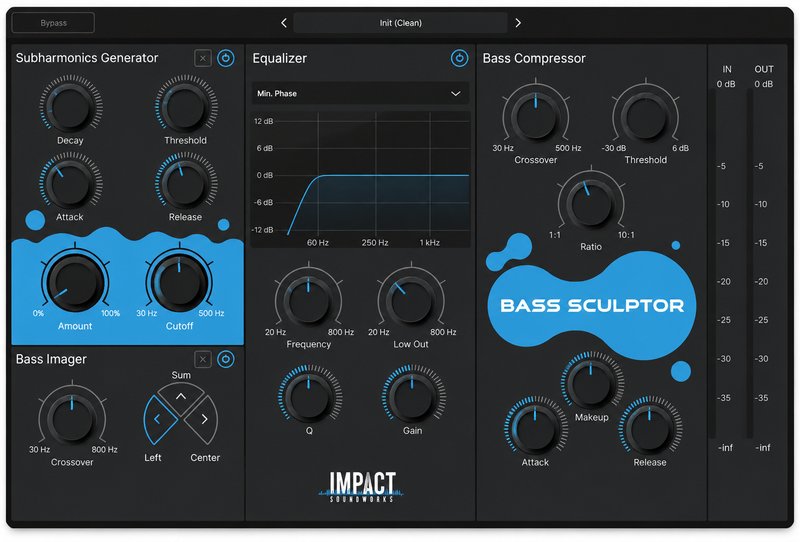800x542 pixels.
Task: Click the Equalizer Q knob
Action: point(310,396)
